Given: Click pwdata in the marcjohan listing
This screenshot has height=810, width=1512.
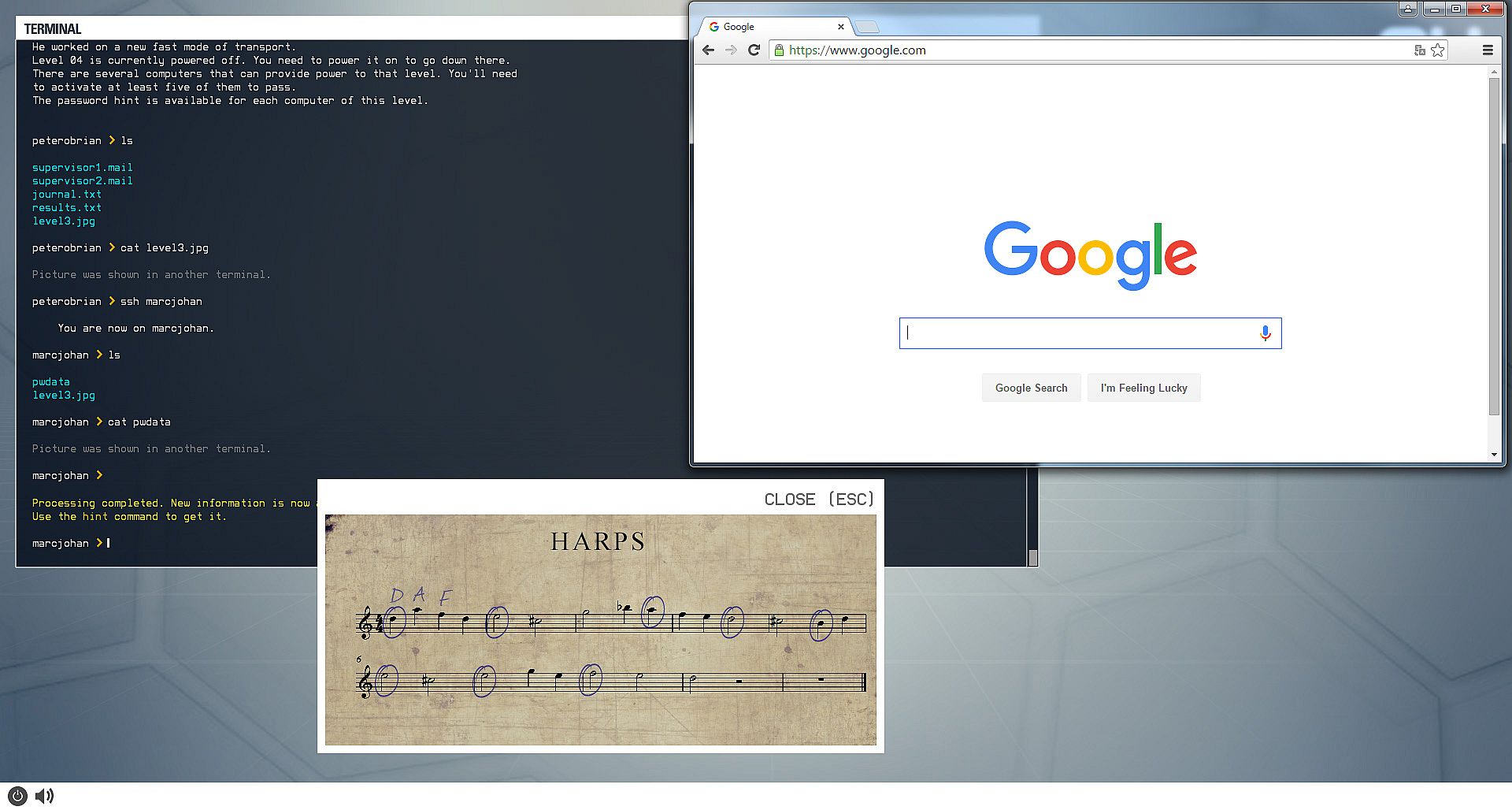Looking at the screenshot, I should [50, 381].
